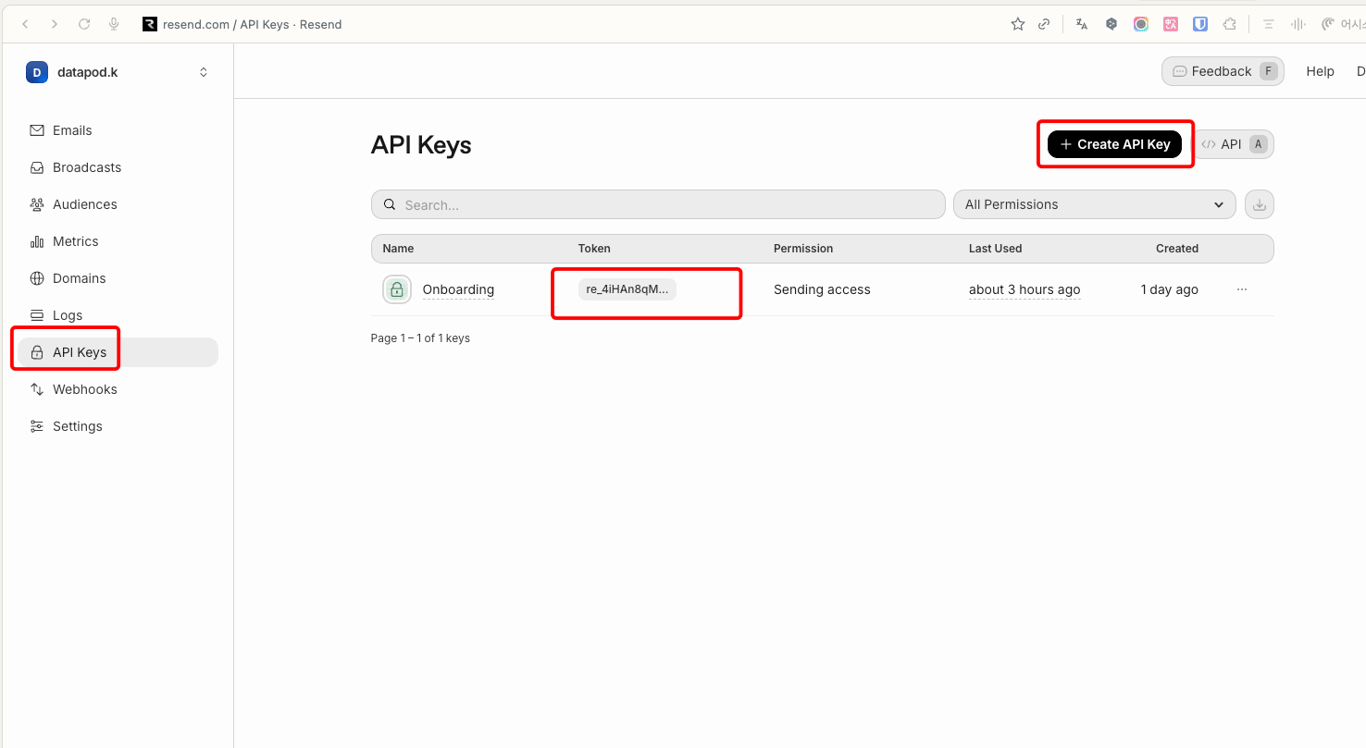Open the rainbow circle extension
This screenshot has height=748, width=1366.
(1141, 24)
